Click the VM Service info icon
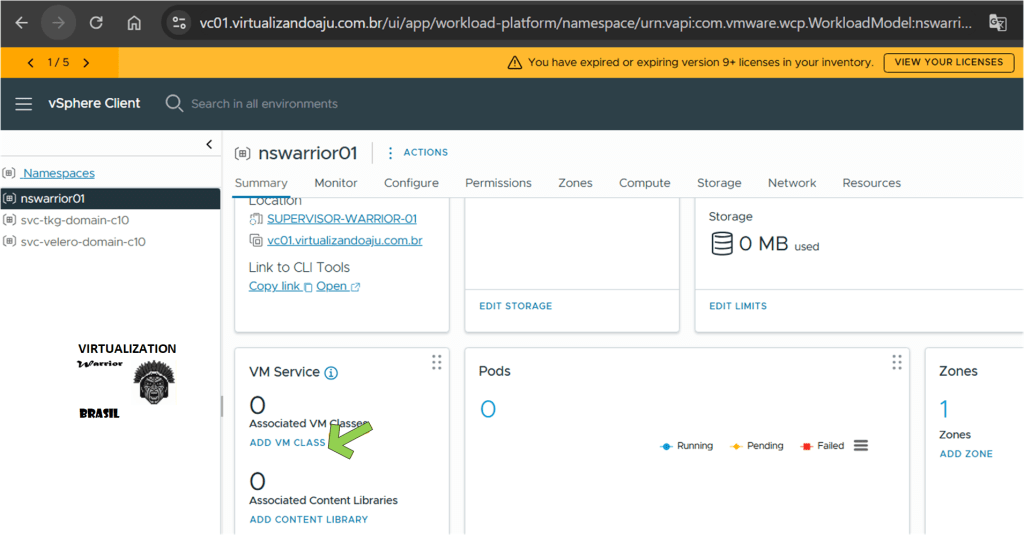This screenshot has width=1024, height=535. click(331, 373)
